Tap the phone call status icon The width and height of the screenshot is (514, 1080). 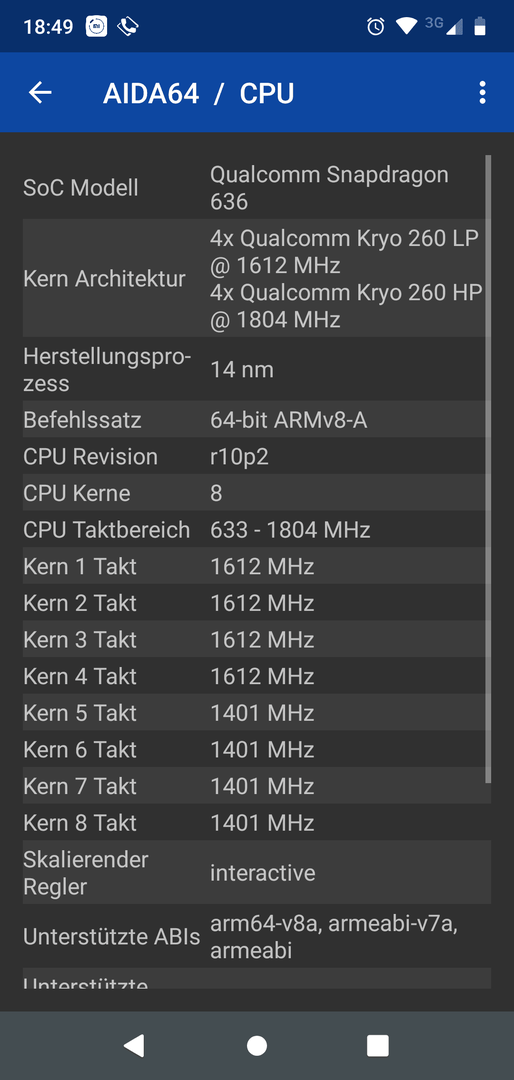pos(127,26)
